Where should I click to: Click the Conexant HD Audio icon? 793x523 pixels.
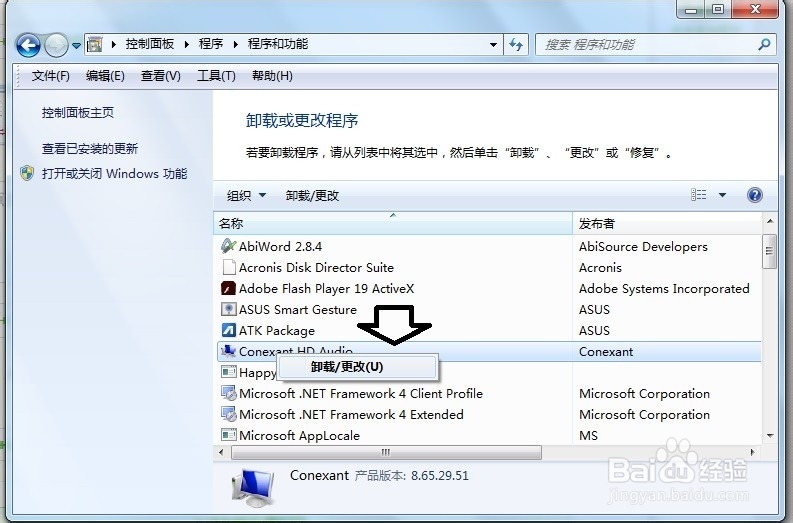click(229, 351)
